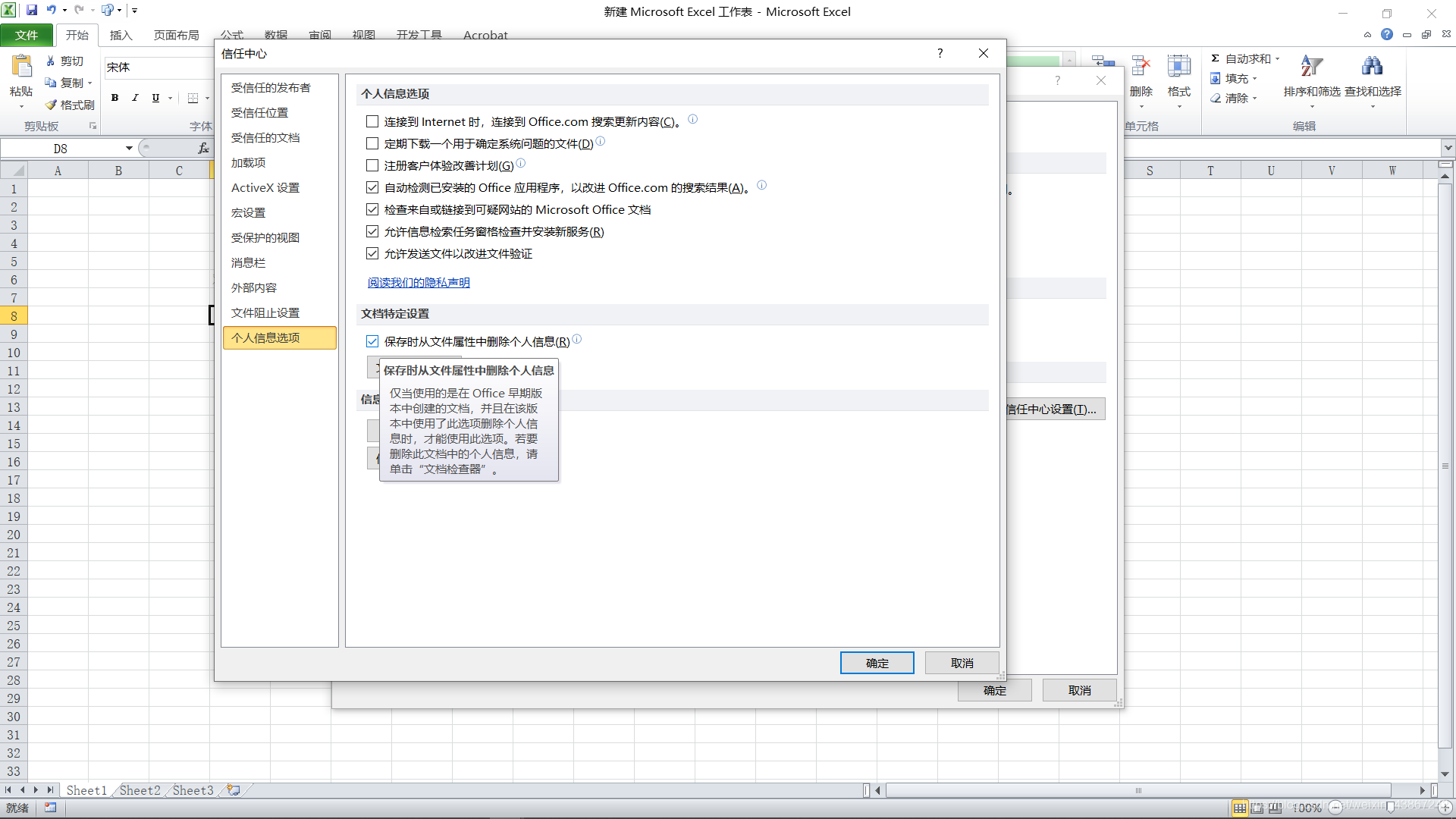Click the Insert Function fx icon
Screen dimensions: 1456x819
tap(203, 148)
